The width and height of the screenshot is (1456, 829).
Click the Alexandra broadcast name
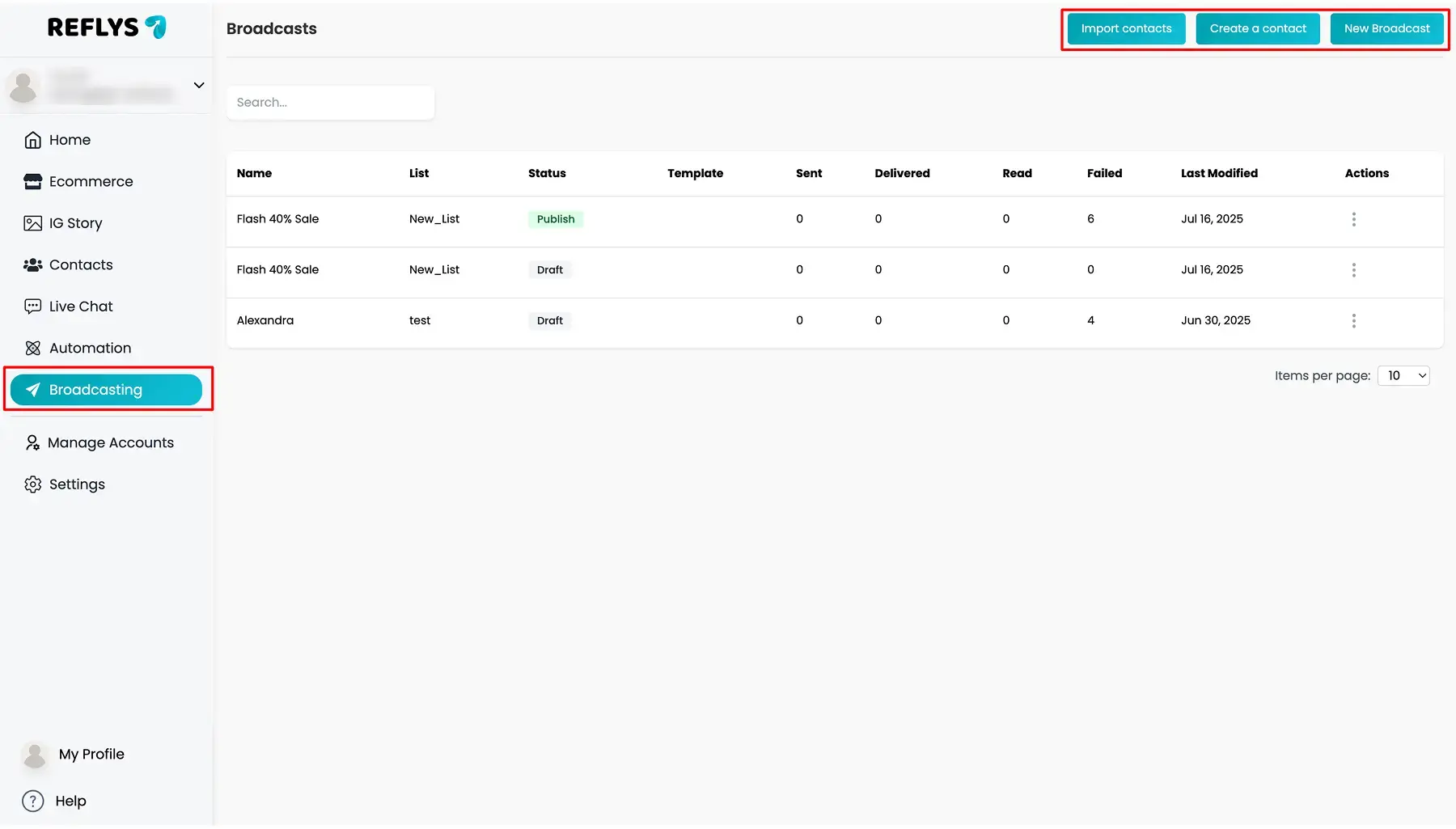(x=265, y=320)
